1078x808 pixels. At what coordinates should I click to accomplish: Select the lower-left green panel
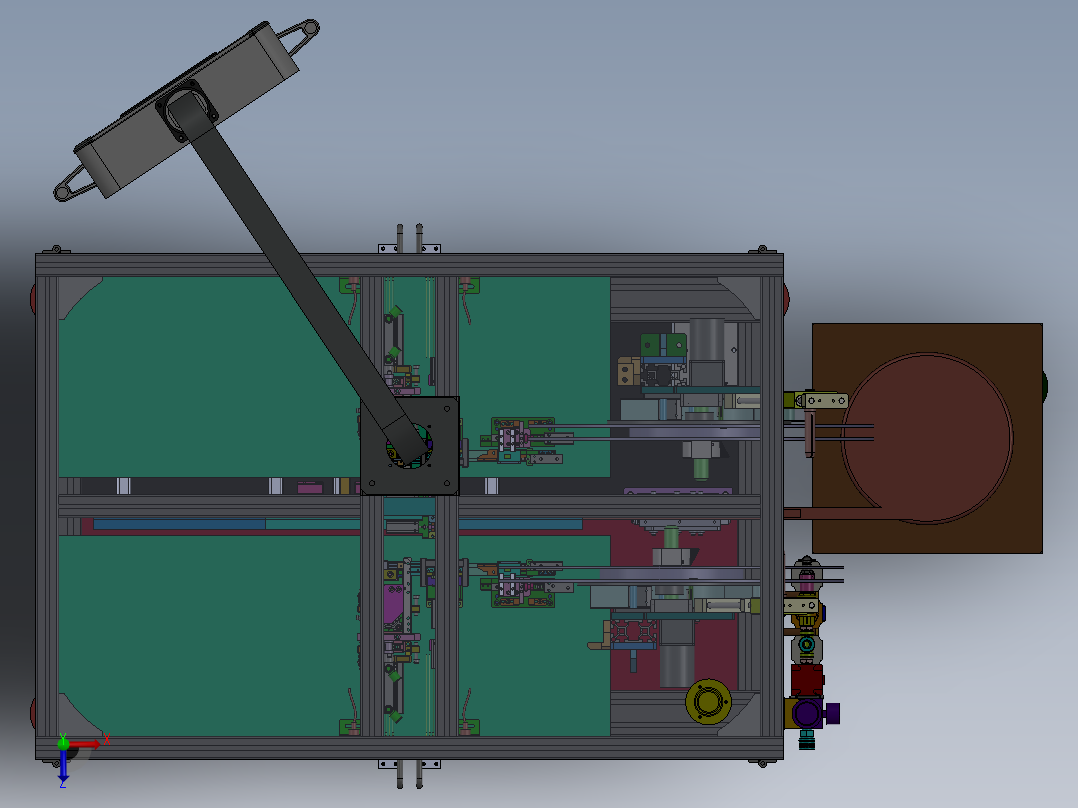tap(206, 636)
